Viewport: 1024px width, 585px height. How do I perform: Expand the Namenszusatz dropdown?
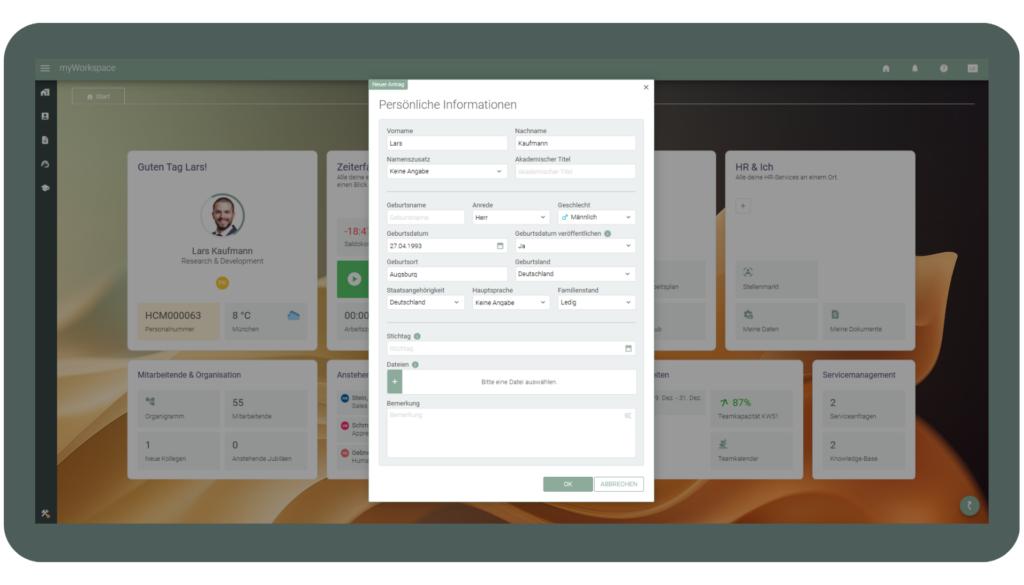447,172
